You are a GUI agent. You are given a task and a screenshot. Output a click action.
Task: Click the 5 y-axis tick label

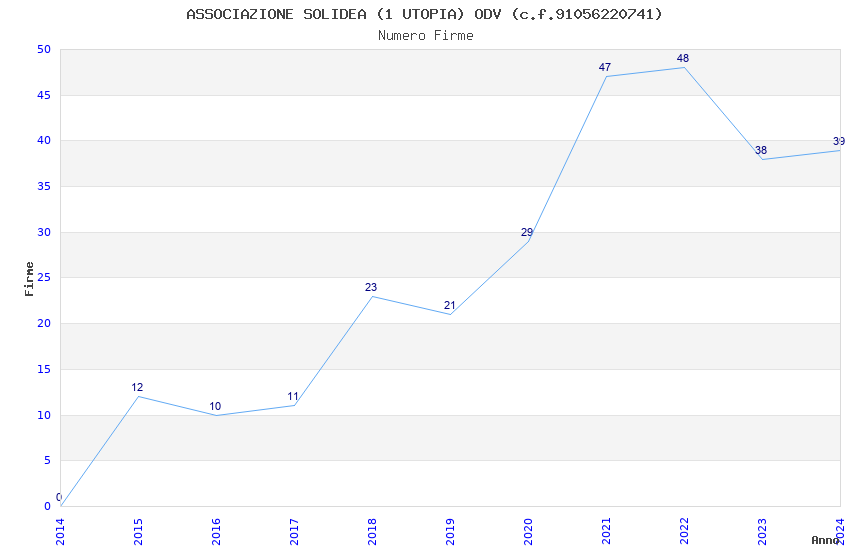(47, 461)
